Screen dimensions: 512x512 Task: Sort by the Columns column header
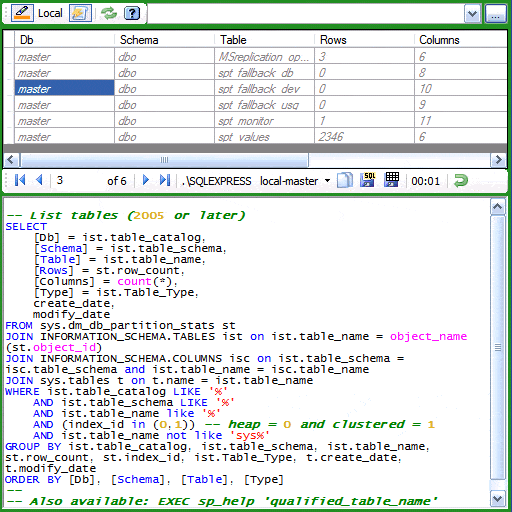tap(461, 40)
